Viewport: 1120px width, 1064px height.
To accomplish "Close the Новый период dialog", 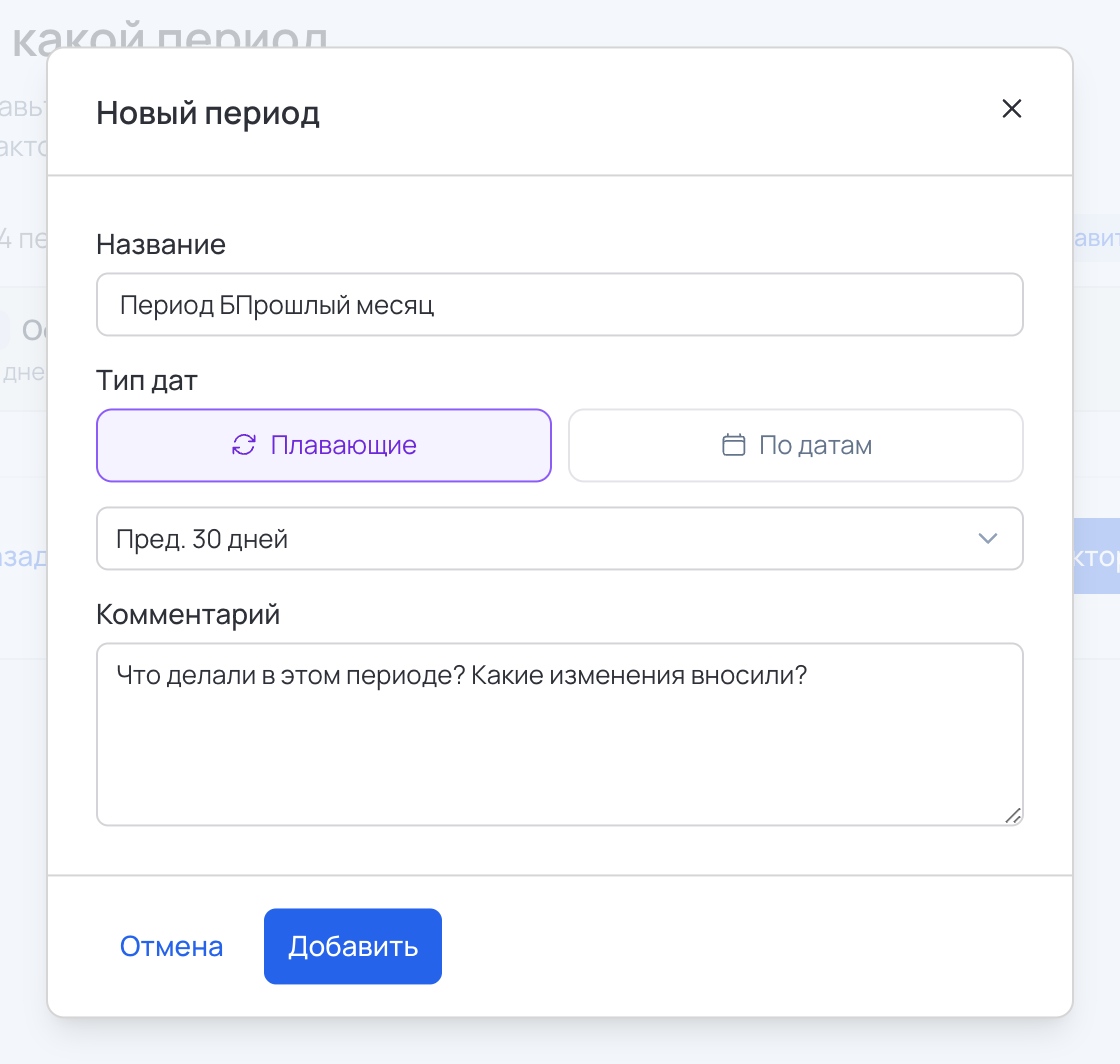I will [1011, 109].
